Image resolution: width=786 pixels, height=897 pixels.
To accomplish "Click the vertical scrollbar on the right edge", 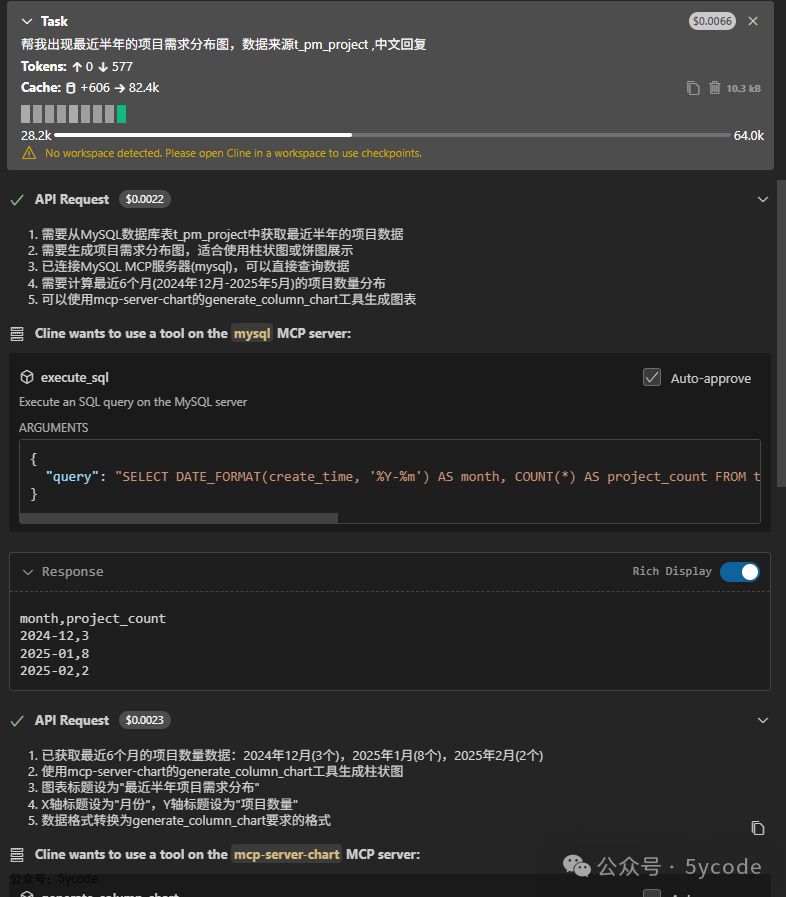I will [781, 333].
